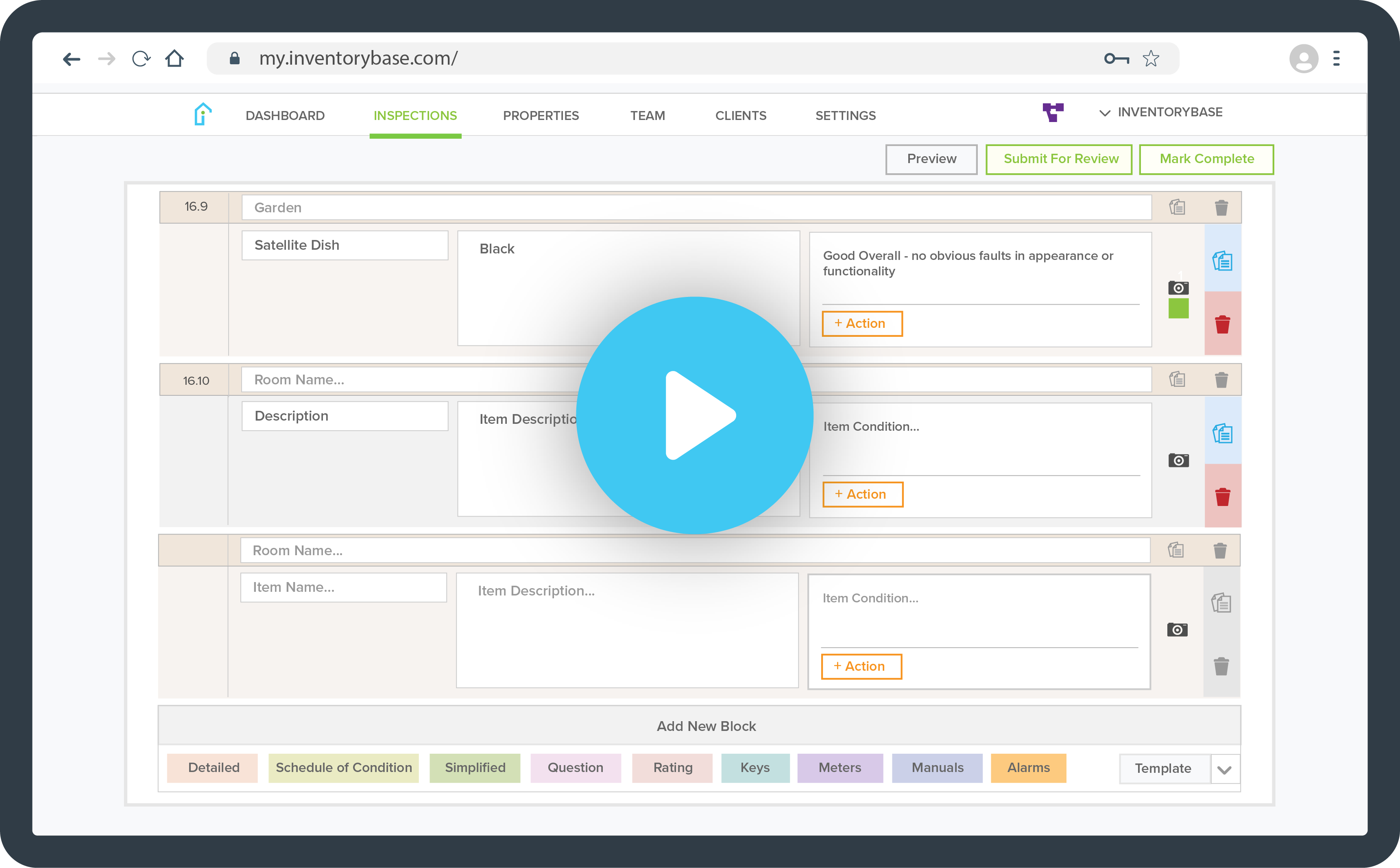Click the green condition colour swatch
Image resolution: width=1400 pixels, height=868 pixels.
[x=1178, y=309]
